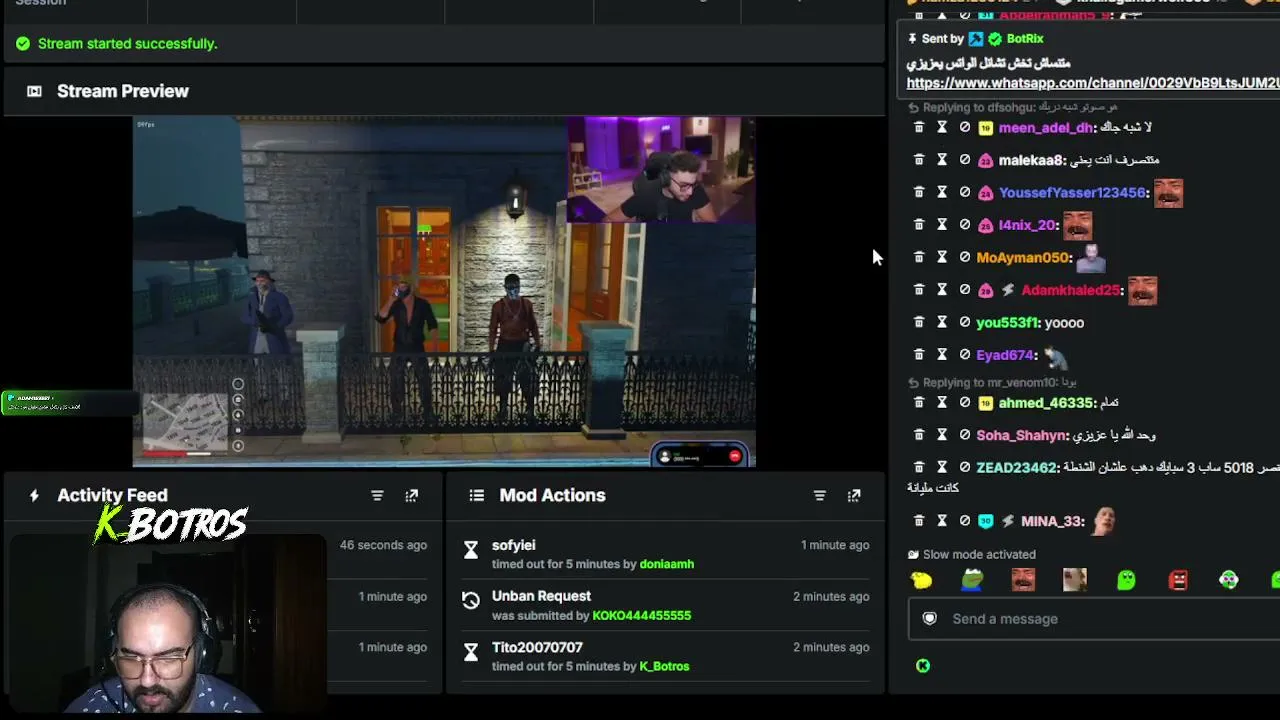The width and height of the screenshot is (1280, 720).
Task: Open Soha_Shahyn's user card
Action: (x=1021, y=435)
